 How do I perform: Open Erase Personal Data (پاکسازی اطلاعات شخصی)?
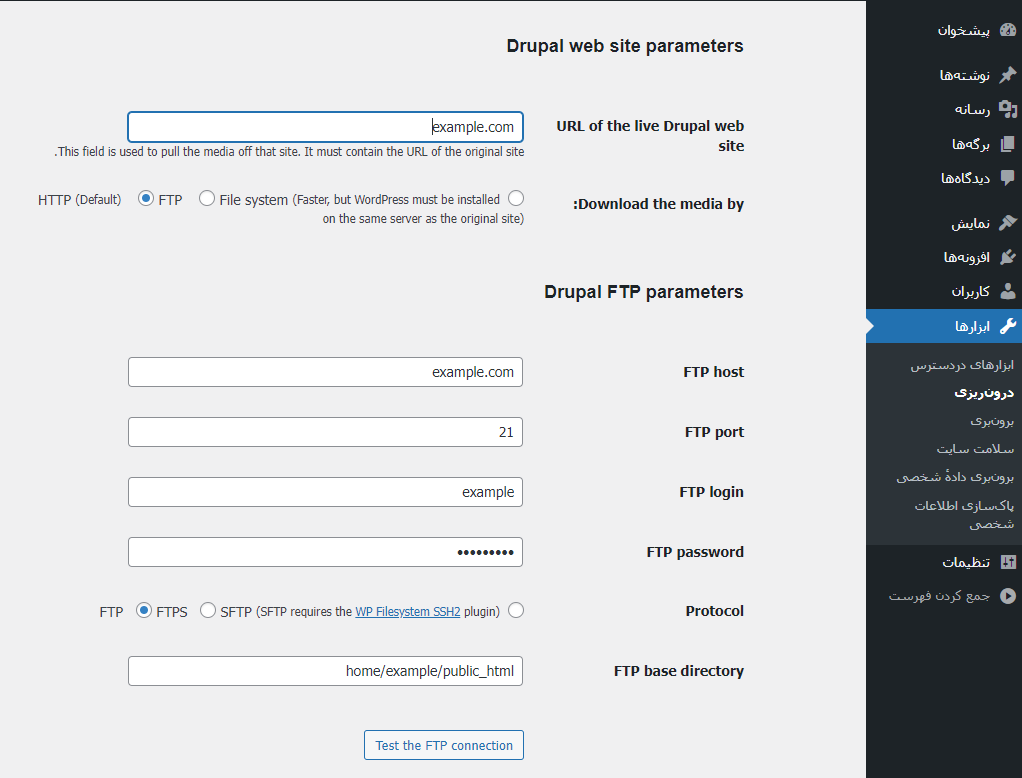click(964, 514)
